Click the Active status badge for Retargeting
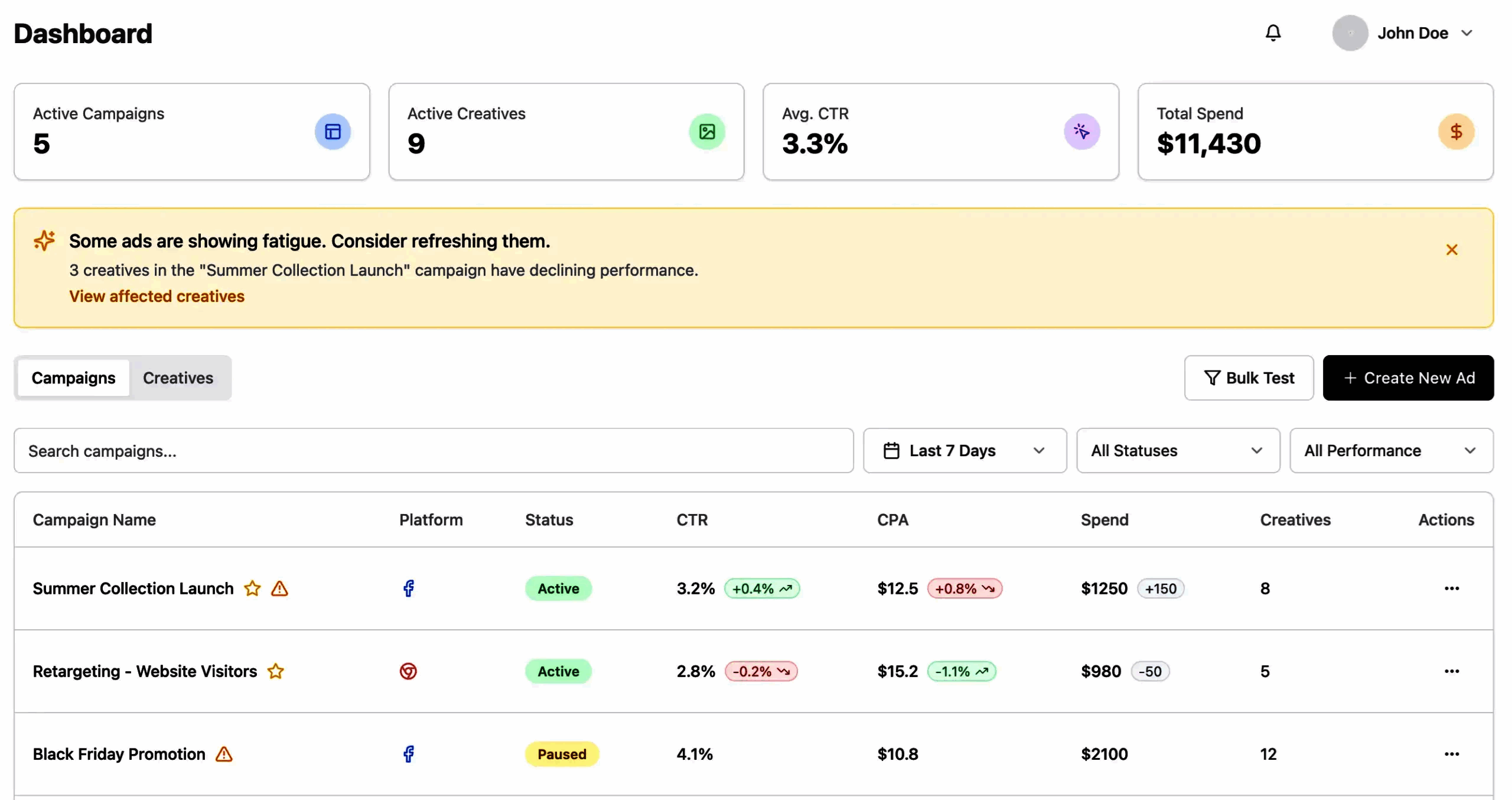Image resolution: width=1512 pixels, height=800 pixels. (x=558, y=671)
